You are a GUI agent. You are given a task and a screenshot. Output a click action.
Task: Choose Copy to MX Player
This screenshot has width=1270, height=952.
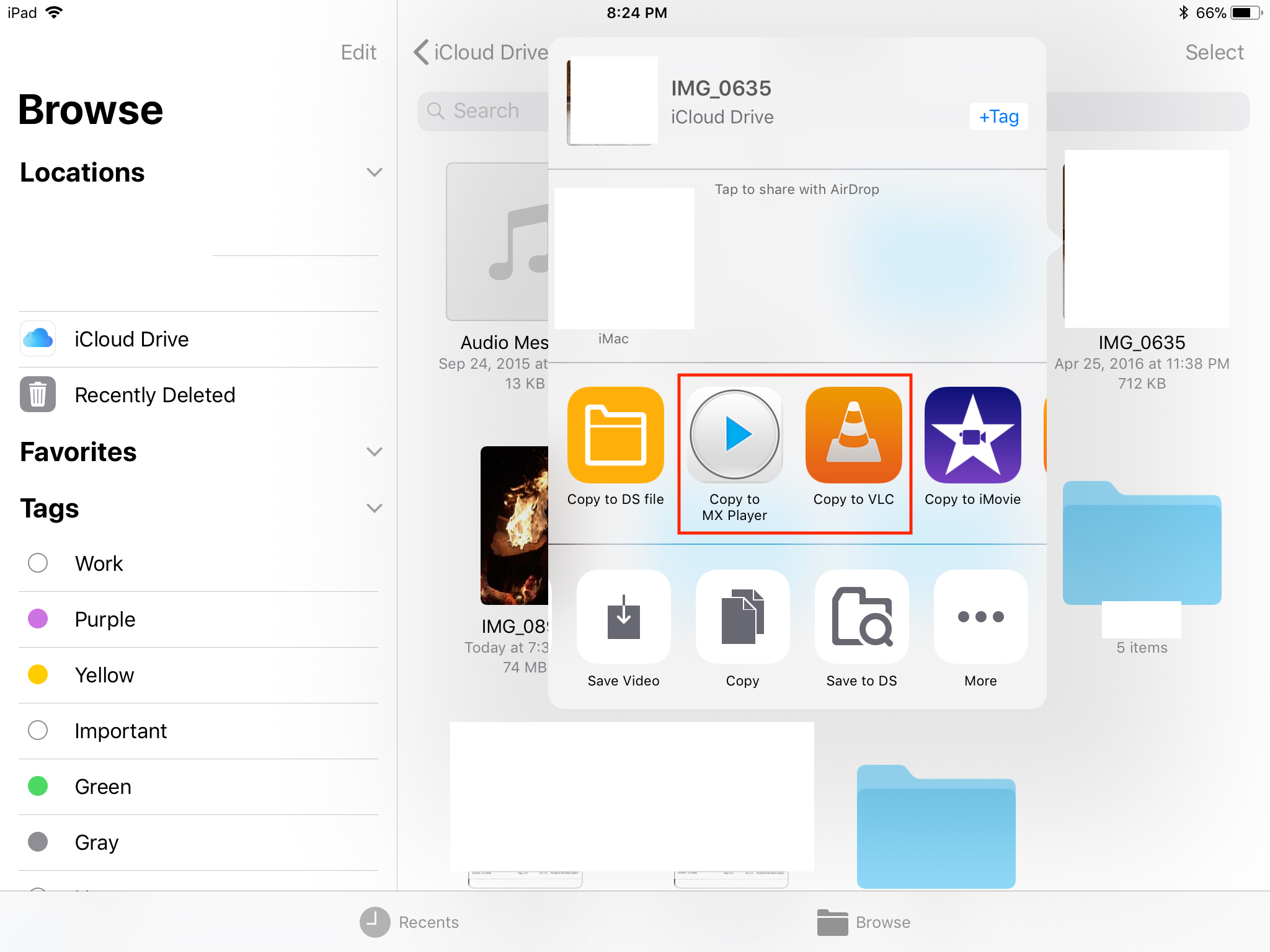(x=734, y=435)
